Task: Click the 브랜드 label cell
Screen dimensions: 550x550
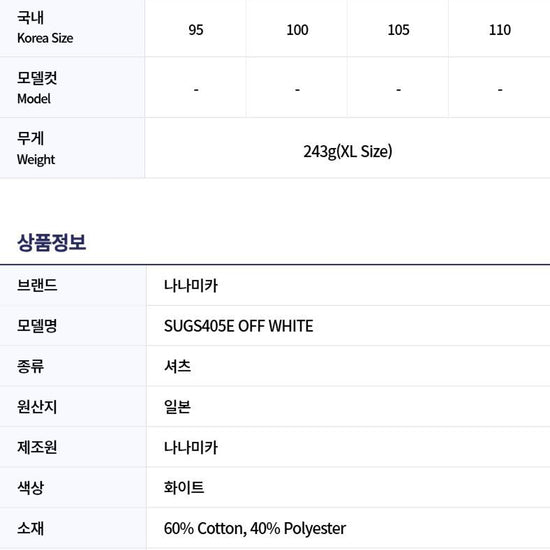Action: pos(73,285)
